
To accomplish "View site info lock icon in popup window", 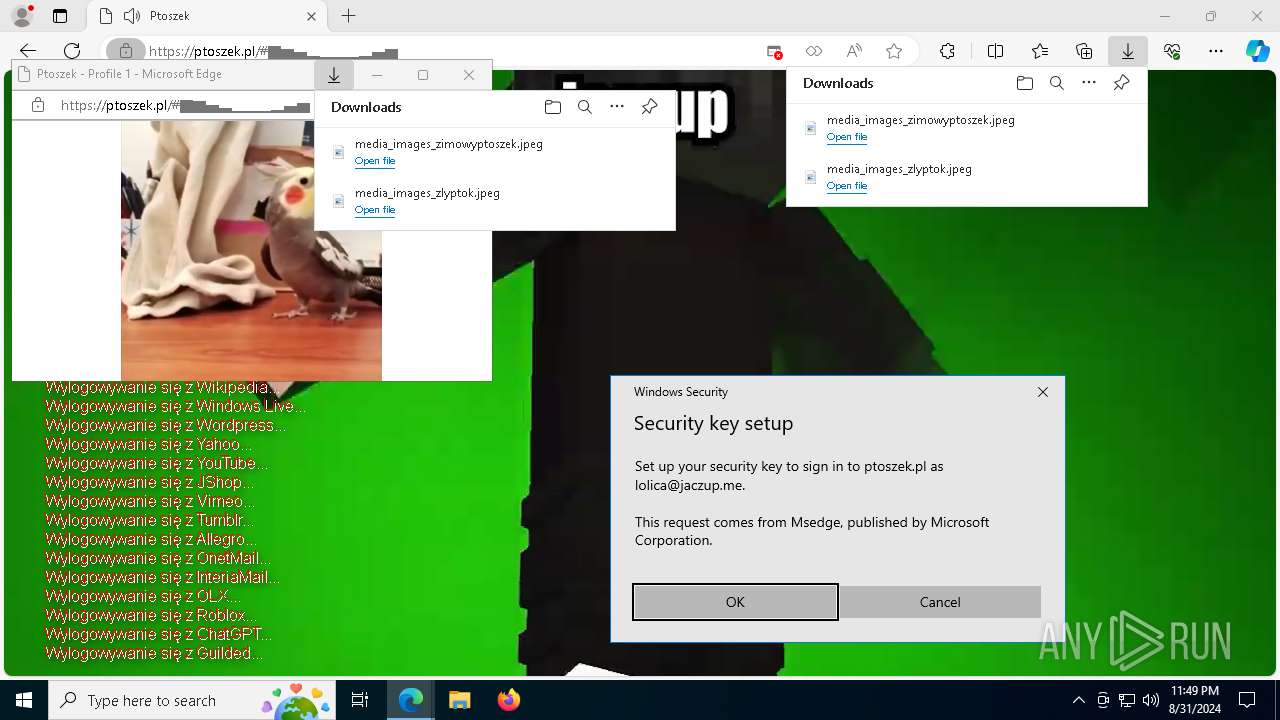I will pyautogui.click(x=38, y=105).
